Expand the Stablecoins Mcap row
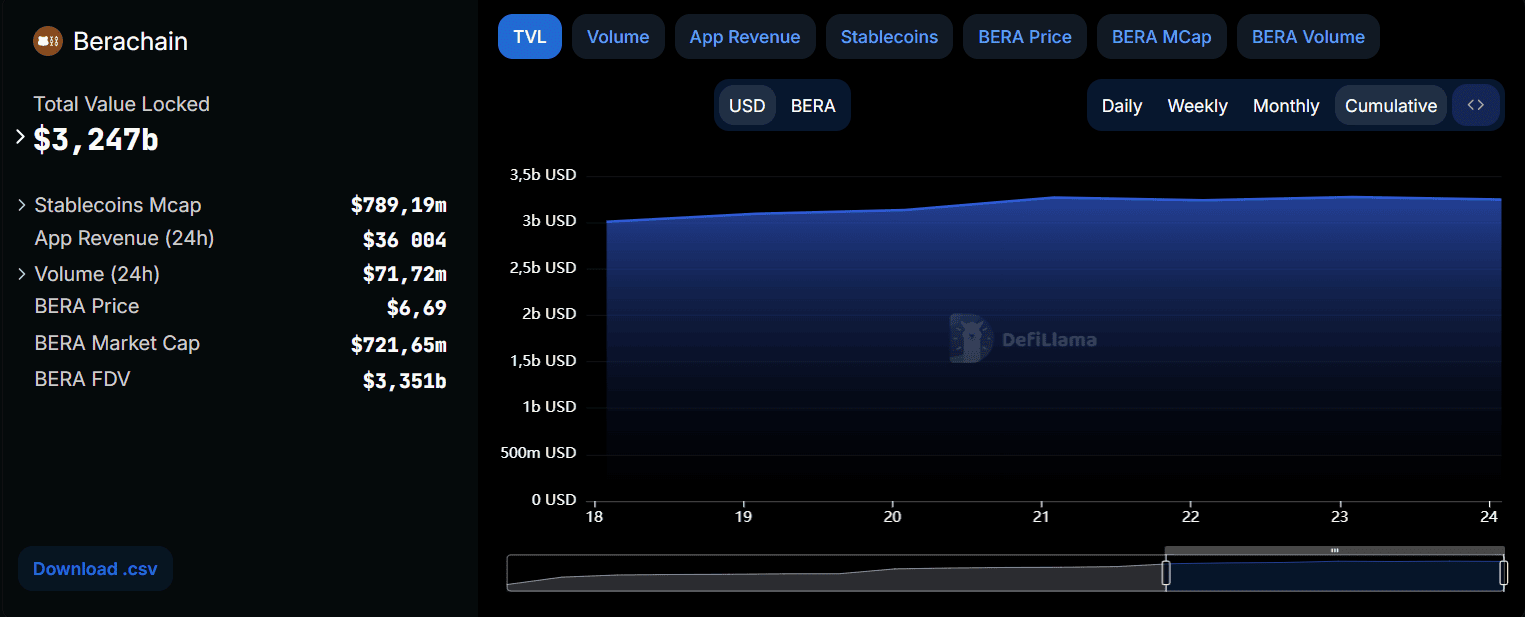1525x617 pixels. [x=22, y=205]
